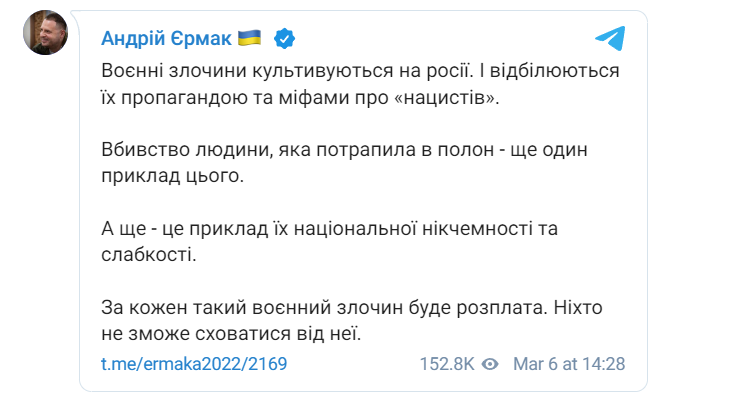Click the word 'Ніхто' ending the line

pos(578,307)
